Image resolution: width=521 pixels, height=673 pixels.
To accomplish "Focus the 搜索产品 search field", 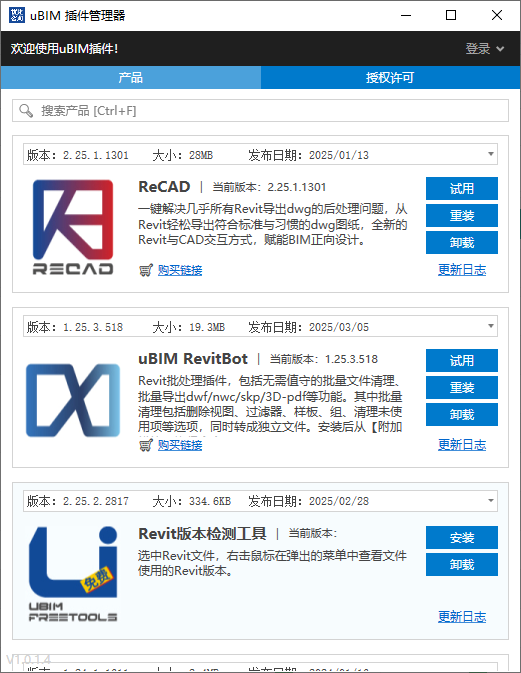I will pyautogui.click(x=260, y=111).
